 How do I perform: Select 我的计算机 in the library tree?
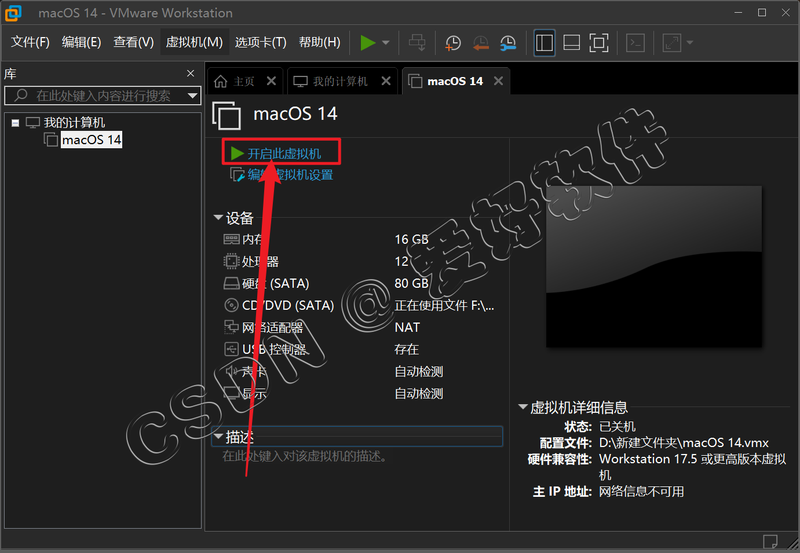(74, 122)
